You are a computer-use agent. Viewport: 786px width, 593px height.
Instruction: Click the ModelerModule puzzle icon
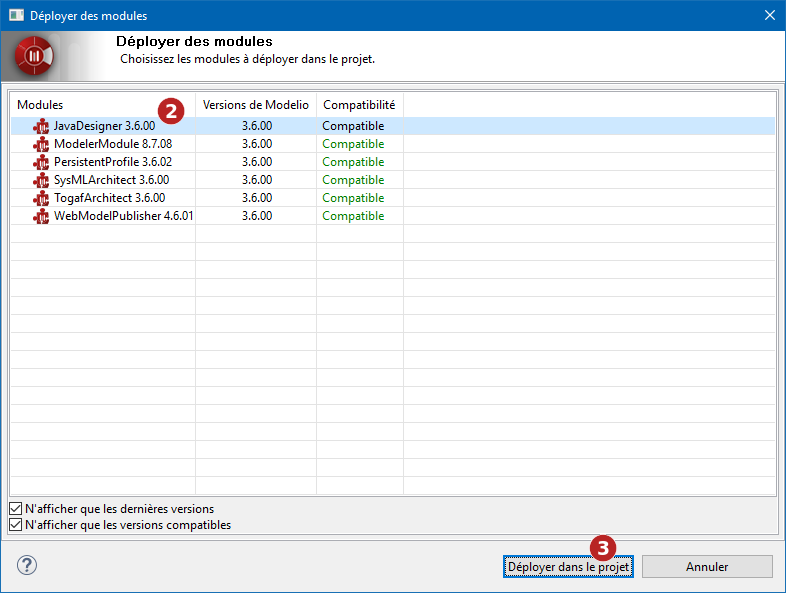click(41, 144)
